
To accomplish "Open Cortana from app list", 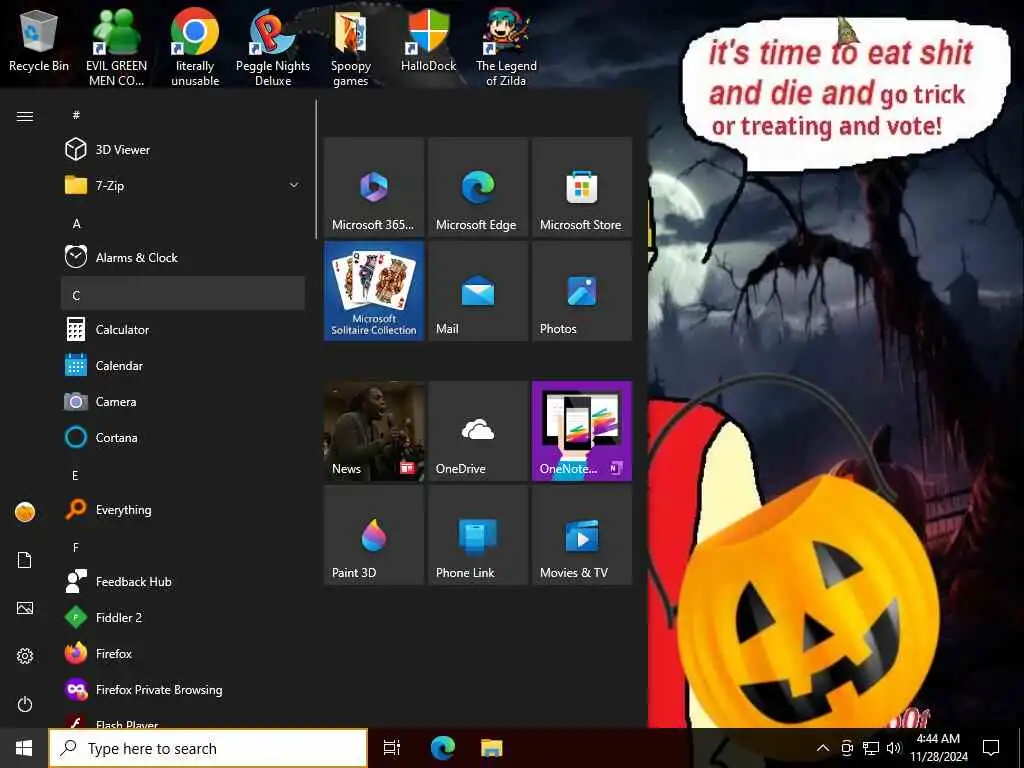I will point(183,438).
